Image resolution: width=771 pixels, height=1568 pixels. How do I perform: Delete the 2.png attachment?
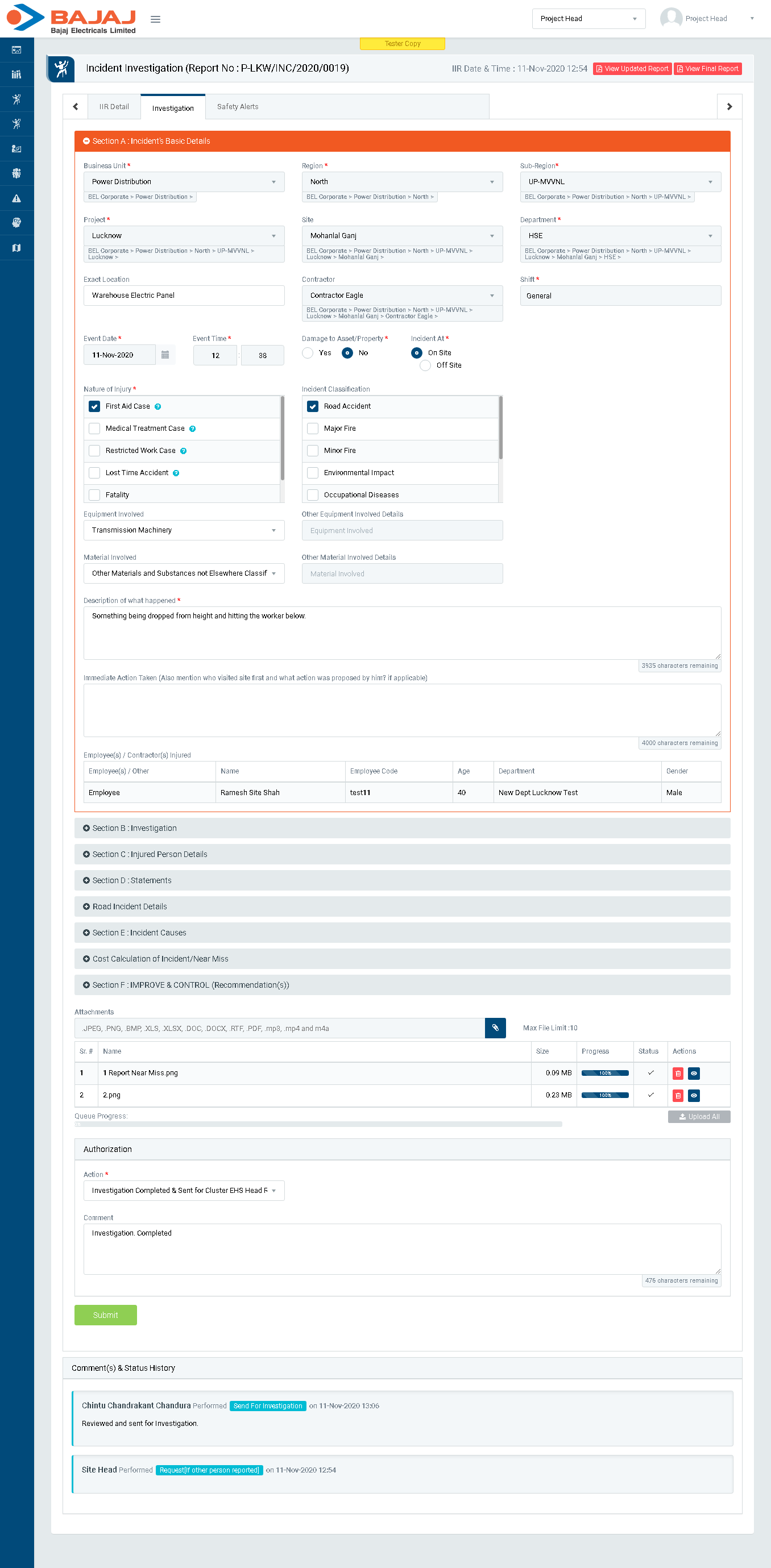[677, 1096]
